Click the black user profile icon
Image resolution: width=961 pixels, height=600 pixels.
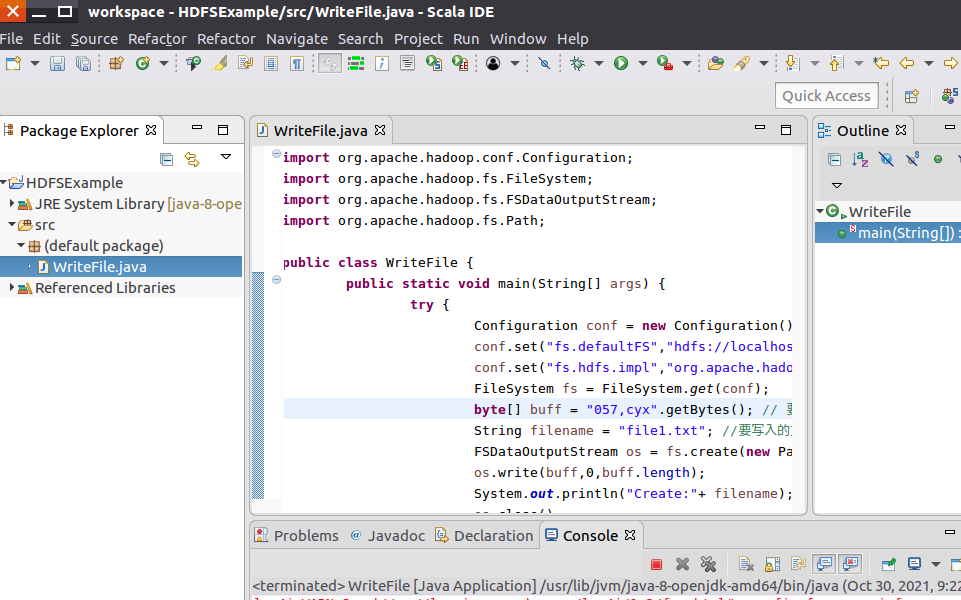pyautogui.click(x=493, y=63)
